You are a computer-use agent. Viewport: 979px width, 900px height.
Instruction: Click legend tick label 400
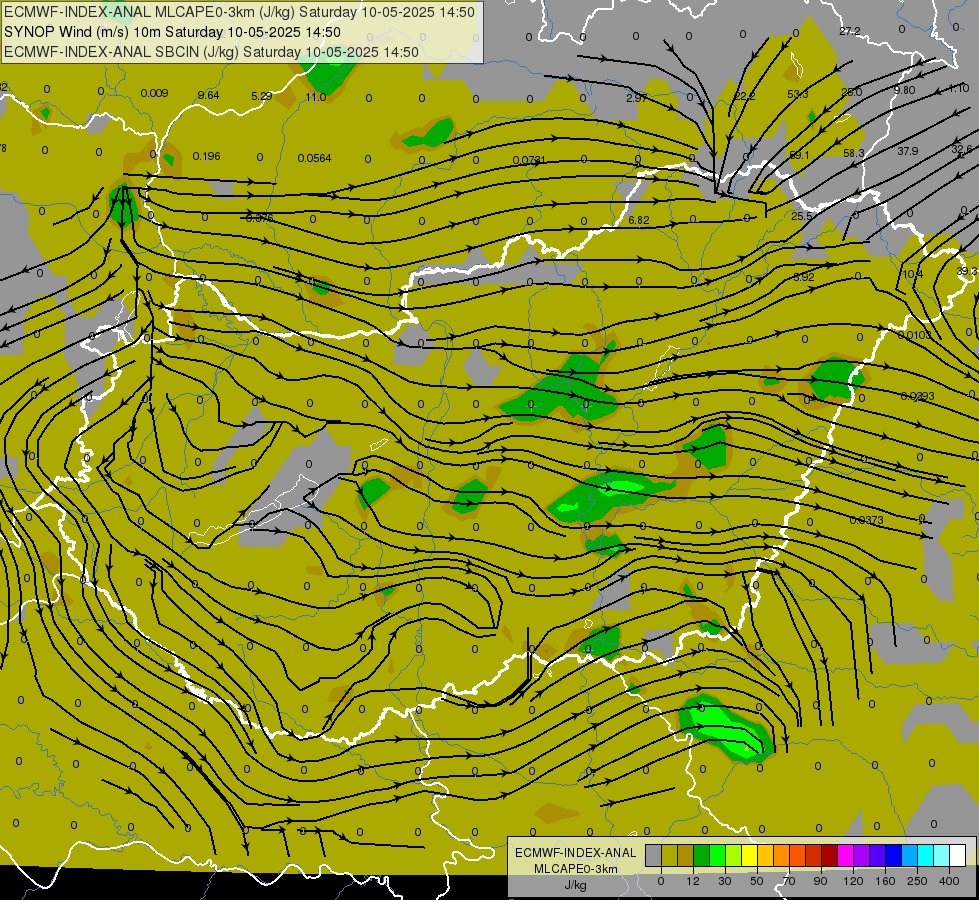point(949,881)
